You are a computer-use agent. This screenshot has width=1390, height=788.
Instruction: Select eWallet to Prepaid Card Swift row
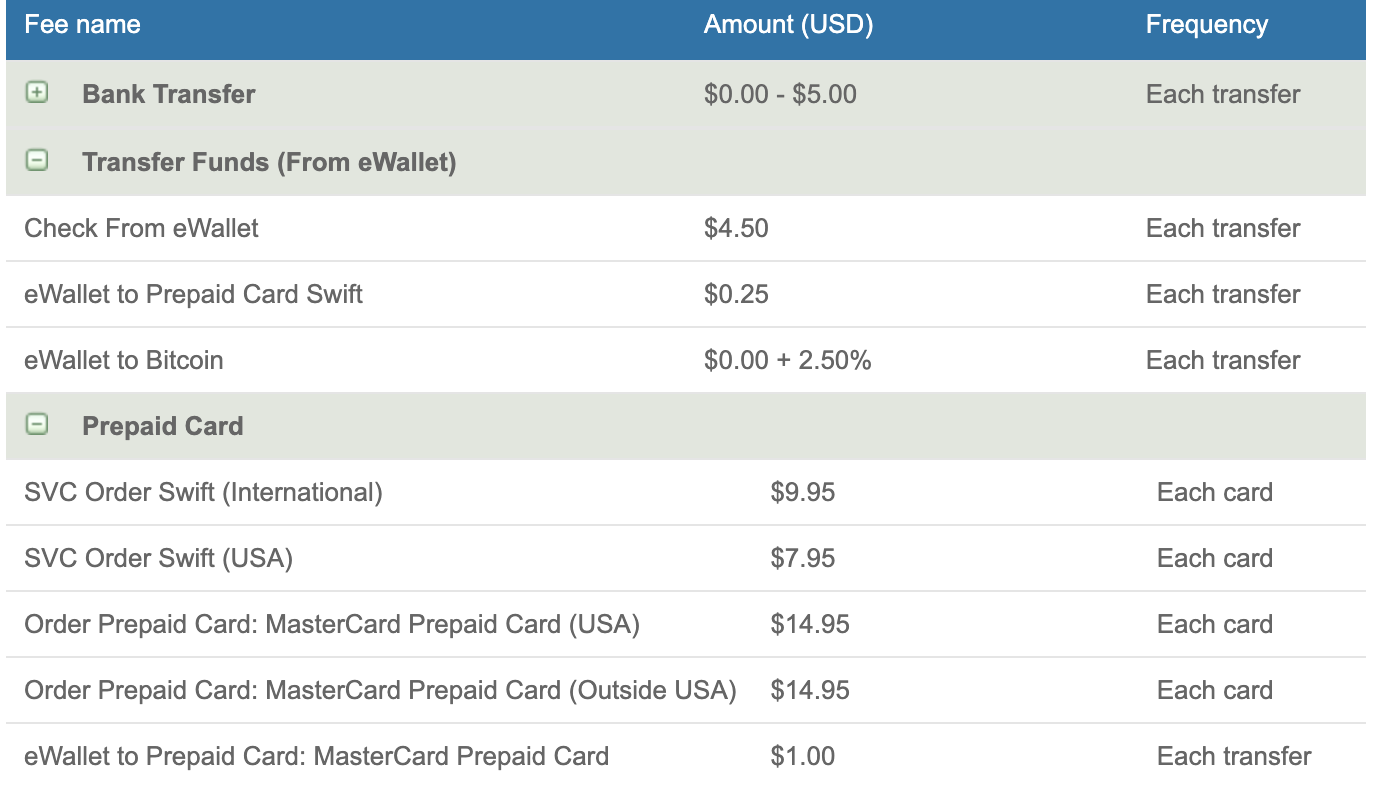[x=193, y=294]
